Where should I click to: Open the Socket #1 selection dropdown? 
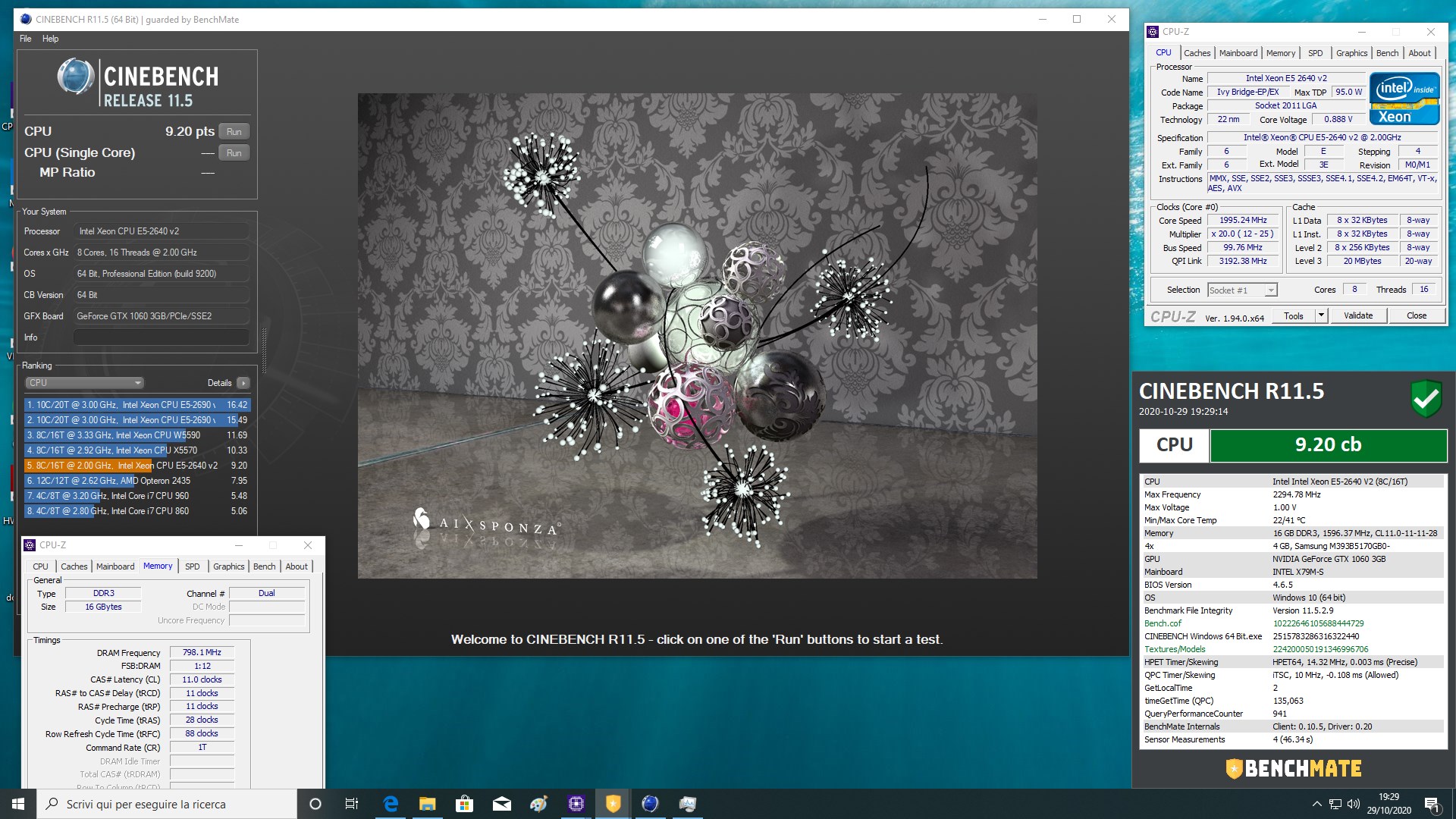point(1242,290)
